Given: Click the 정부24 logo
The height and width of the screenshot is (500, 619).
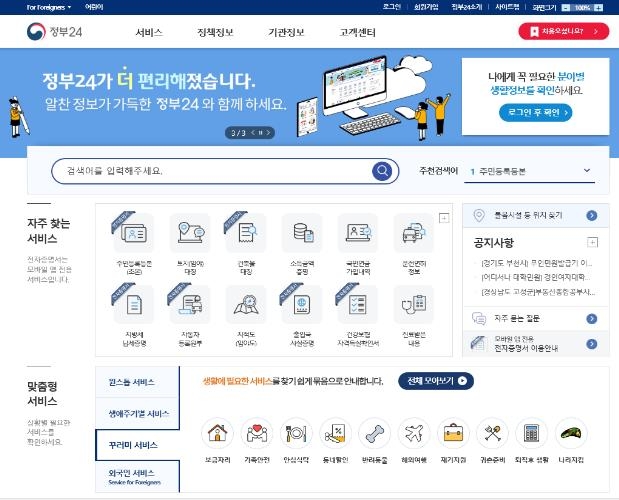Looking at the screenshot, I should pyautogui.click(x=54, y=32).
